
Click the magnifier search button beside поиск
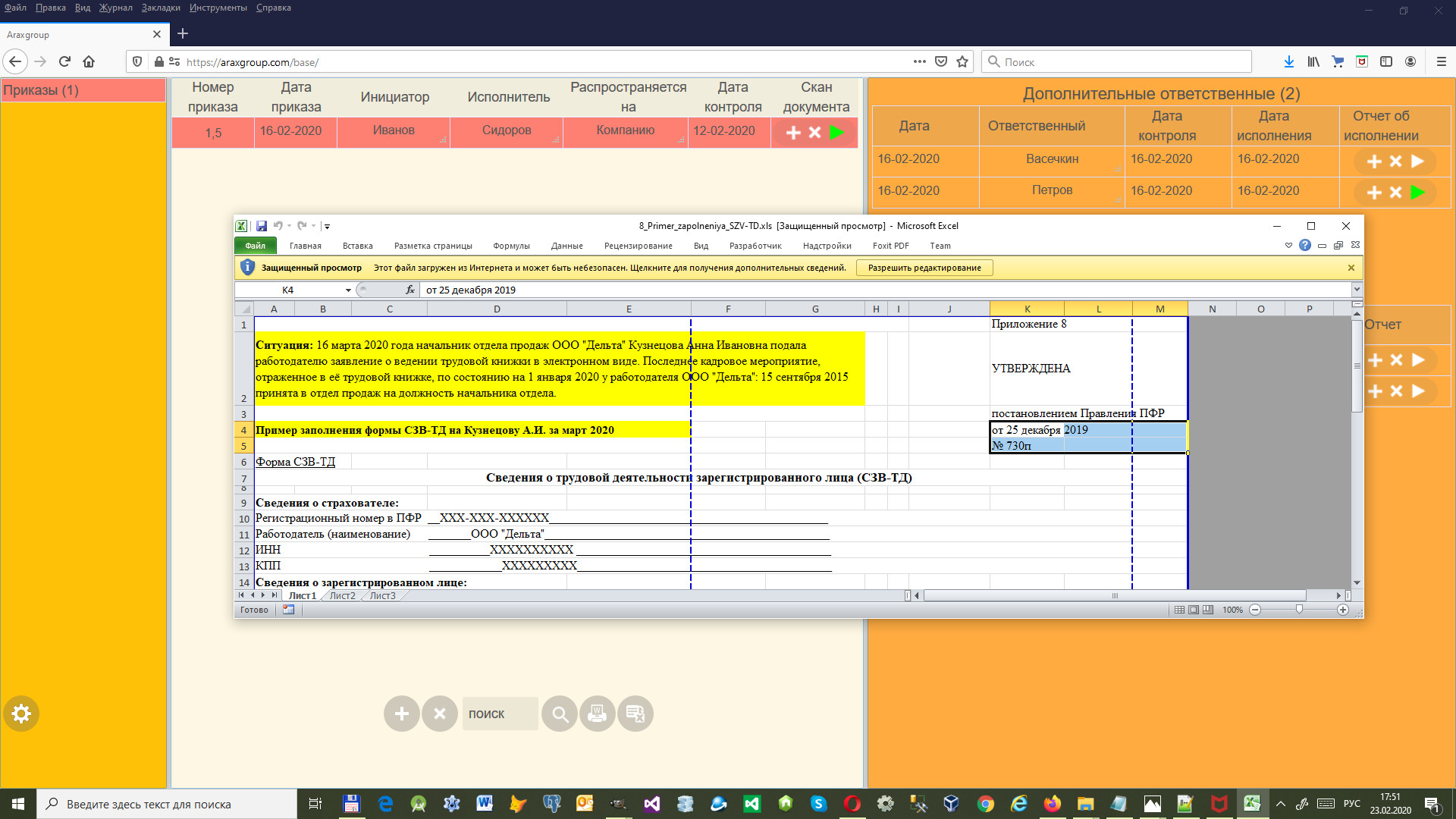[560, 714]
